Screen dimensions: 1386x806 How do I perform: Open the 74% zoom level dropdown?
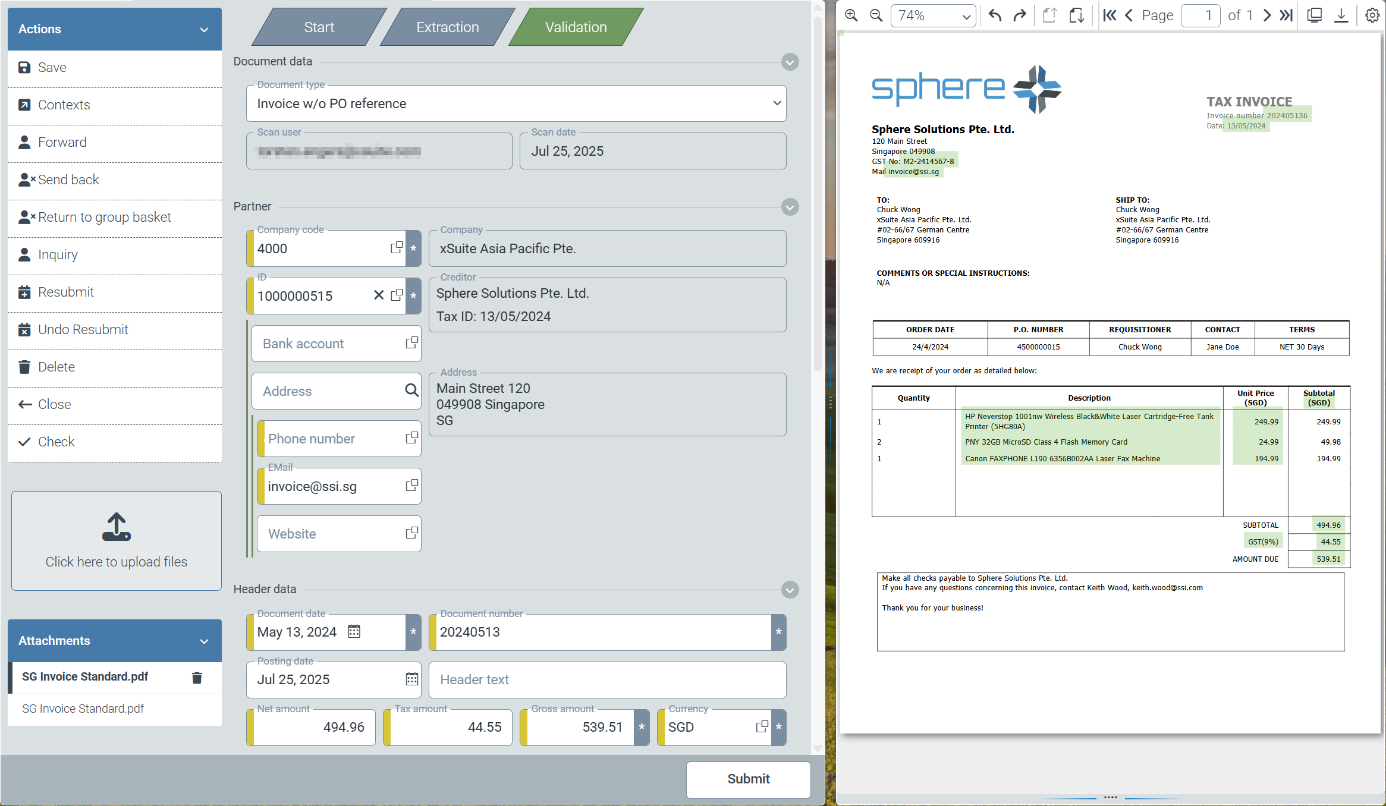(x=933, y=15)
